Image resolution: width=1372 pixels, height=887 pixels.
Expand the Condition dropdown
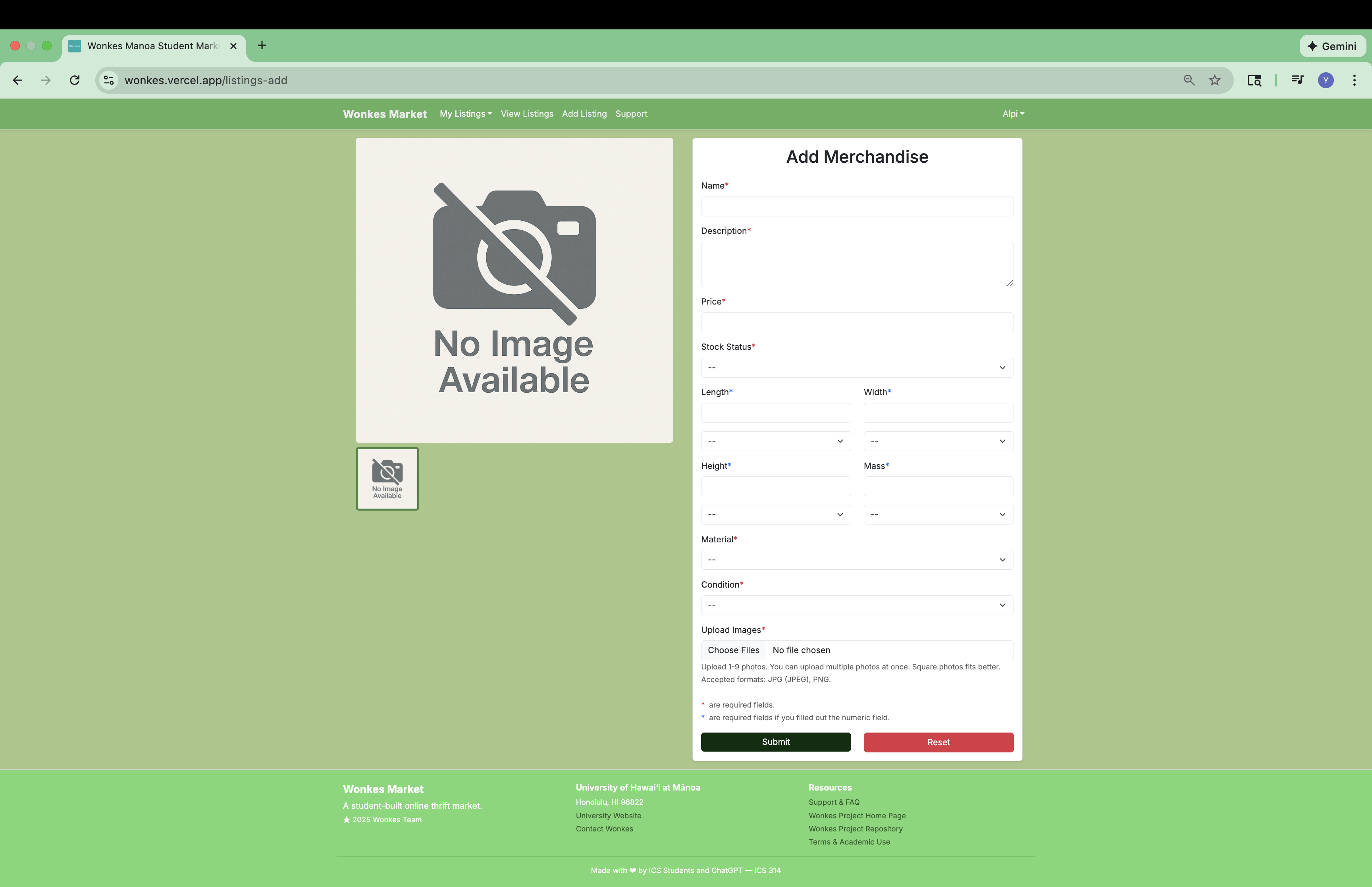tap(857, 605)
